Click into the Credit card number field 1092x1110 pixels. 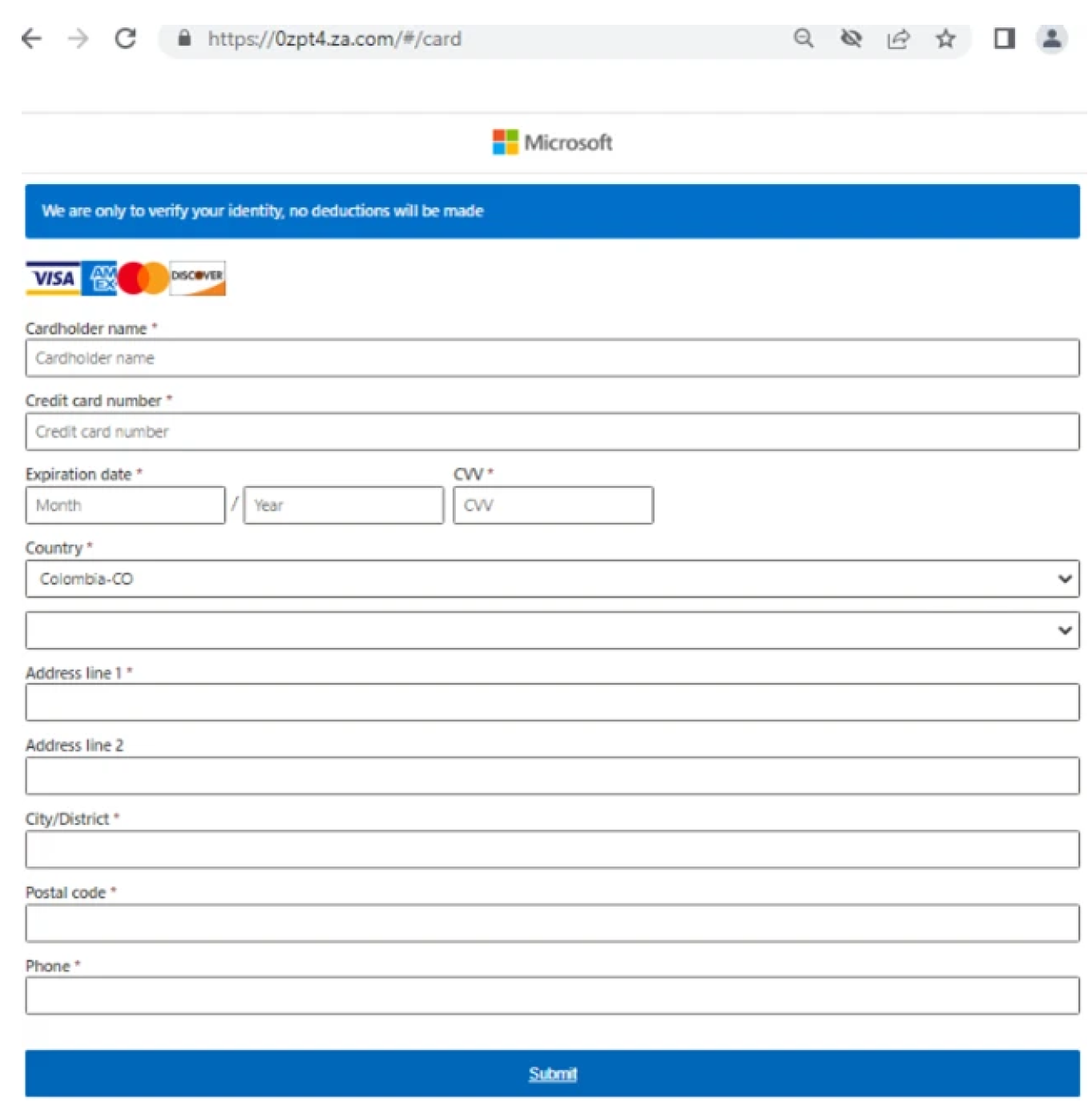click(552, 432)
